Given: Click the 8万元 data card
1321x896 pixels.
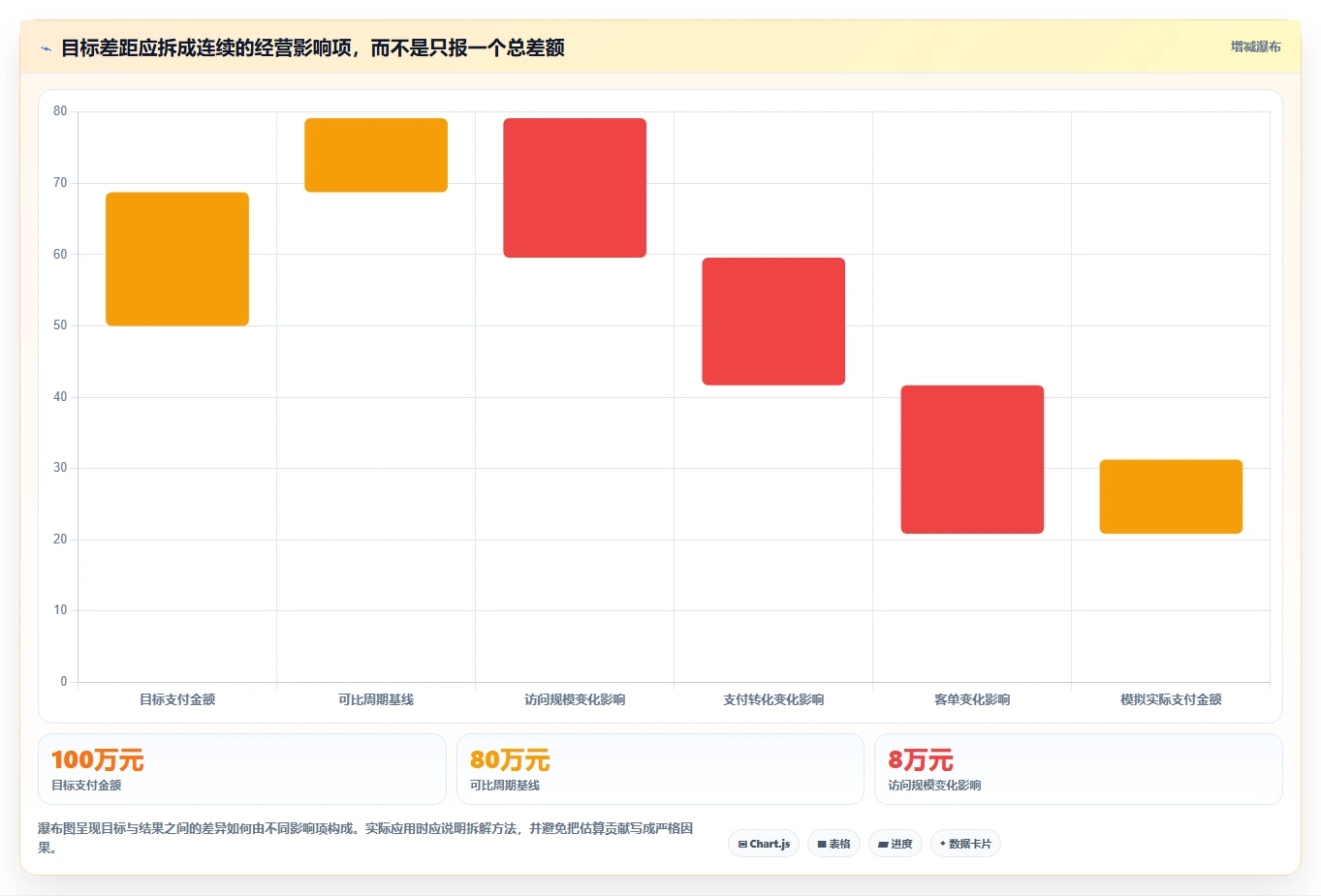Looking at the screenshot, I should click(1079, 769).
